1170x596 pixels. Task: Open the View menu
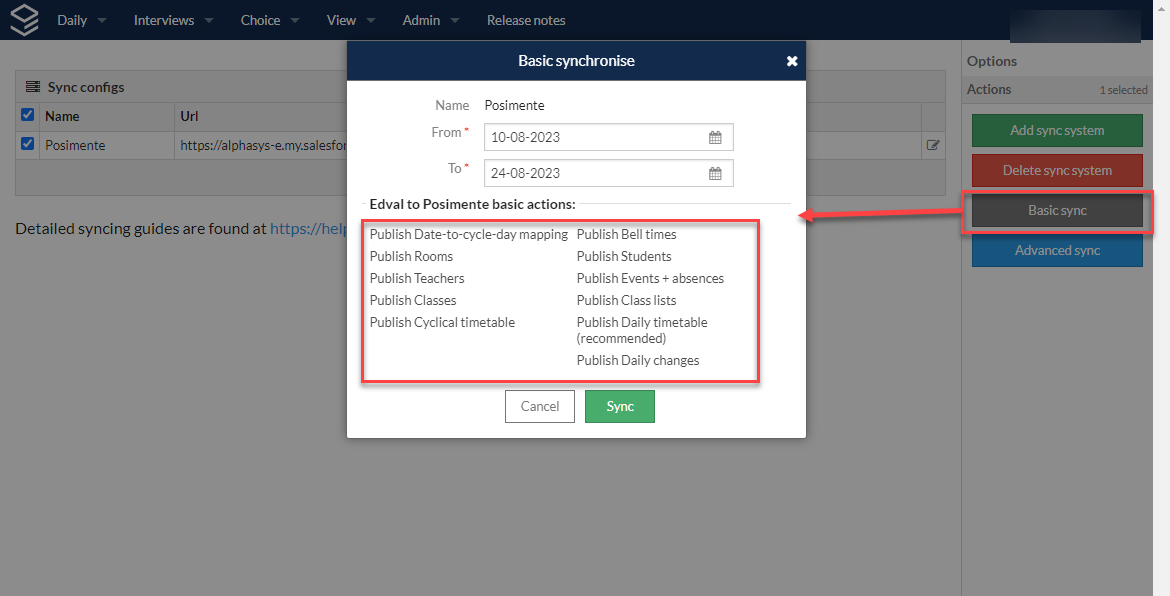[x=351, y=20]
